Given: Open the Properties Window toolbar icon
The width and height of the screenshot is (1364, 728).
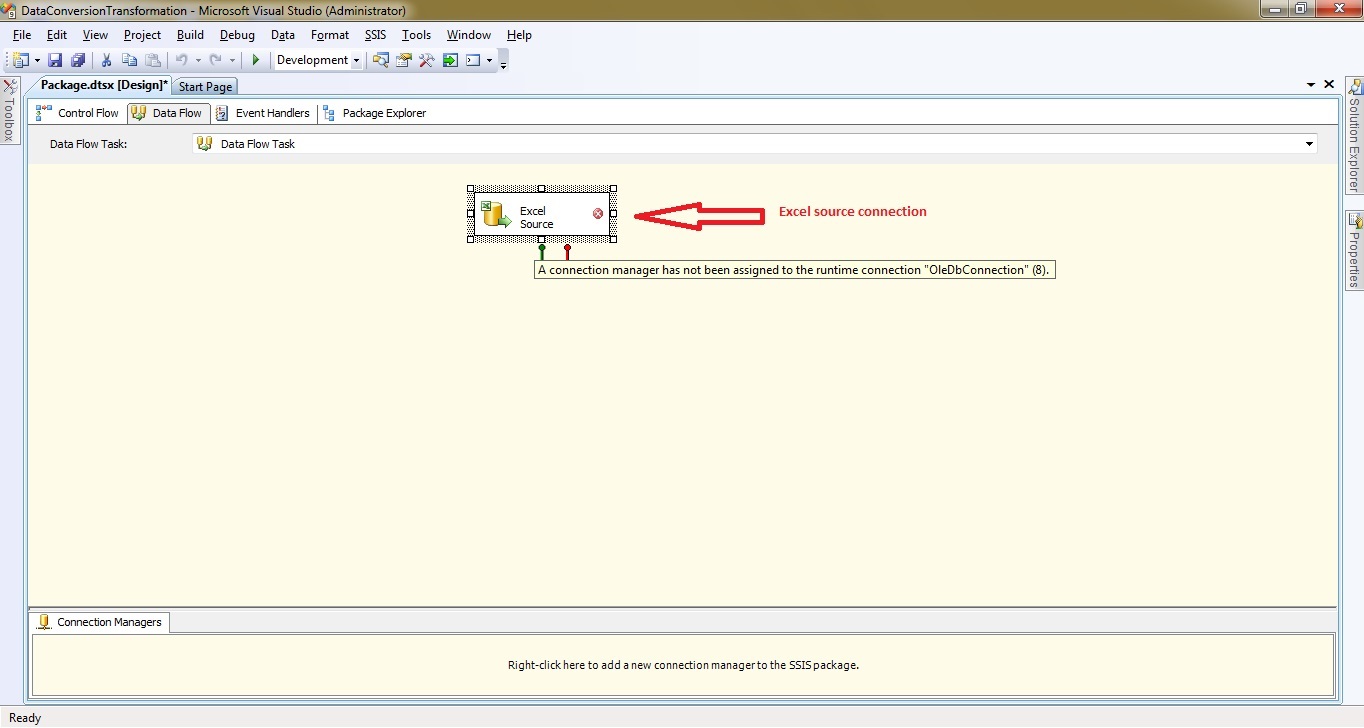Looking at the screenshot, I should tap(404, 60).
